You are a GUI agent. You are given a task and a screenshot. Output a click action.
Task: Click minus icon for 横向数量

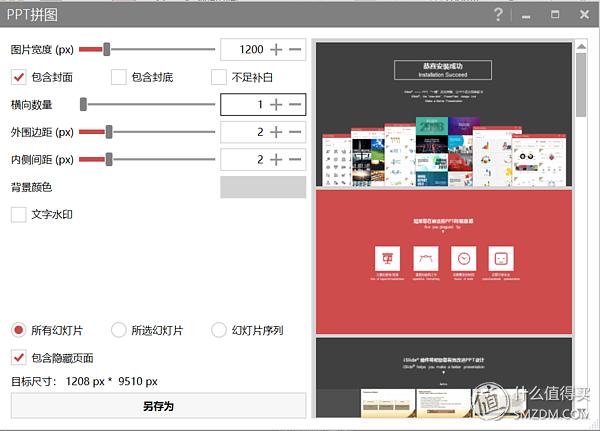pos(295,104)
